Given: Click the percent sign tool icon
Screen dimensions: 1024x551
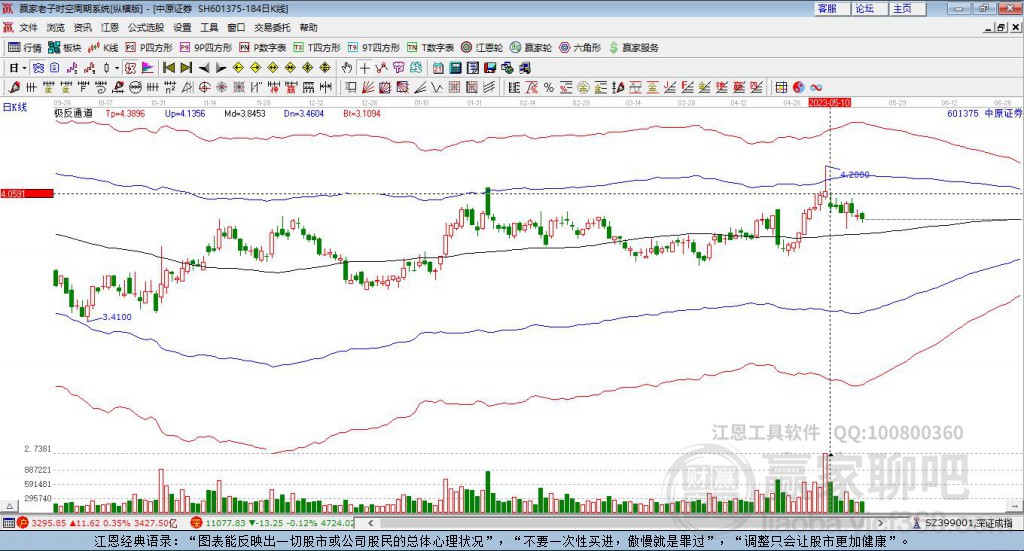Looking at the screenshot, I should click(549, 87).
